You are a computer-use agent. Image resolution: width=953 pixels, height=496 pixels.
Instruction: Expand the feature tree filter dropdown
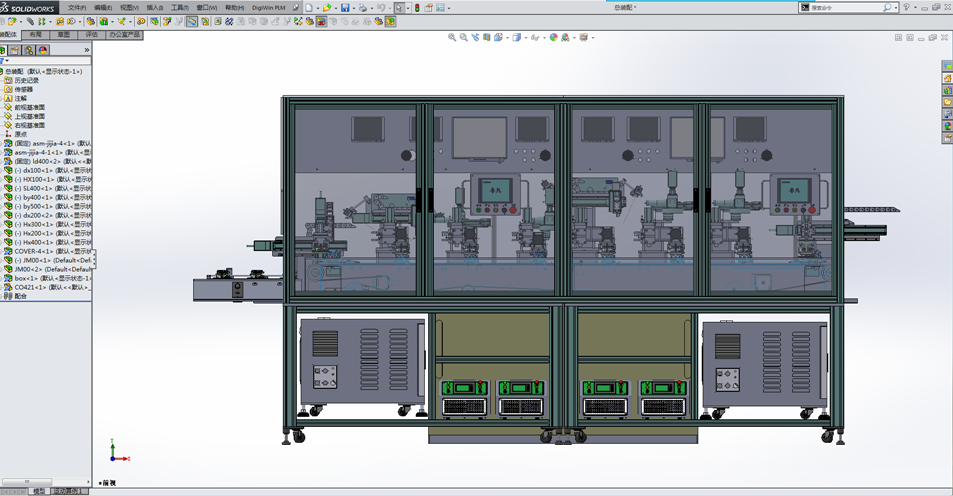pyautogui.click(x=7, y=61)
